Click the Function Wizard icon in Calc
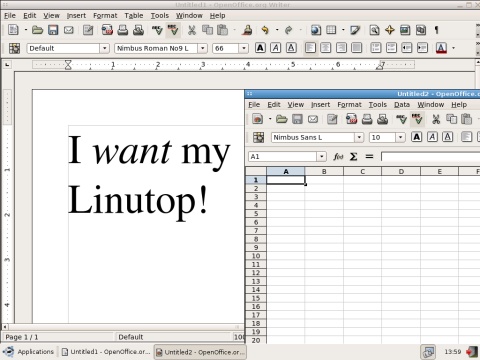480x360 pixels. tap(338, 156)
